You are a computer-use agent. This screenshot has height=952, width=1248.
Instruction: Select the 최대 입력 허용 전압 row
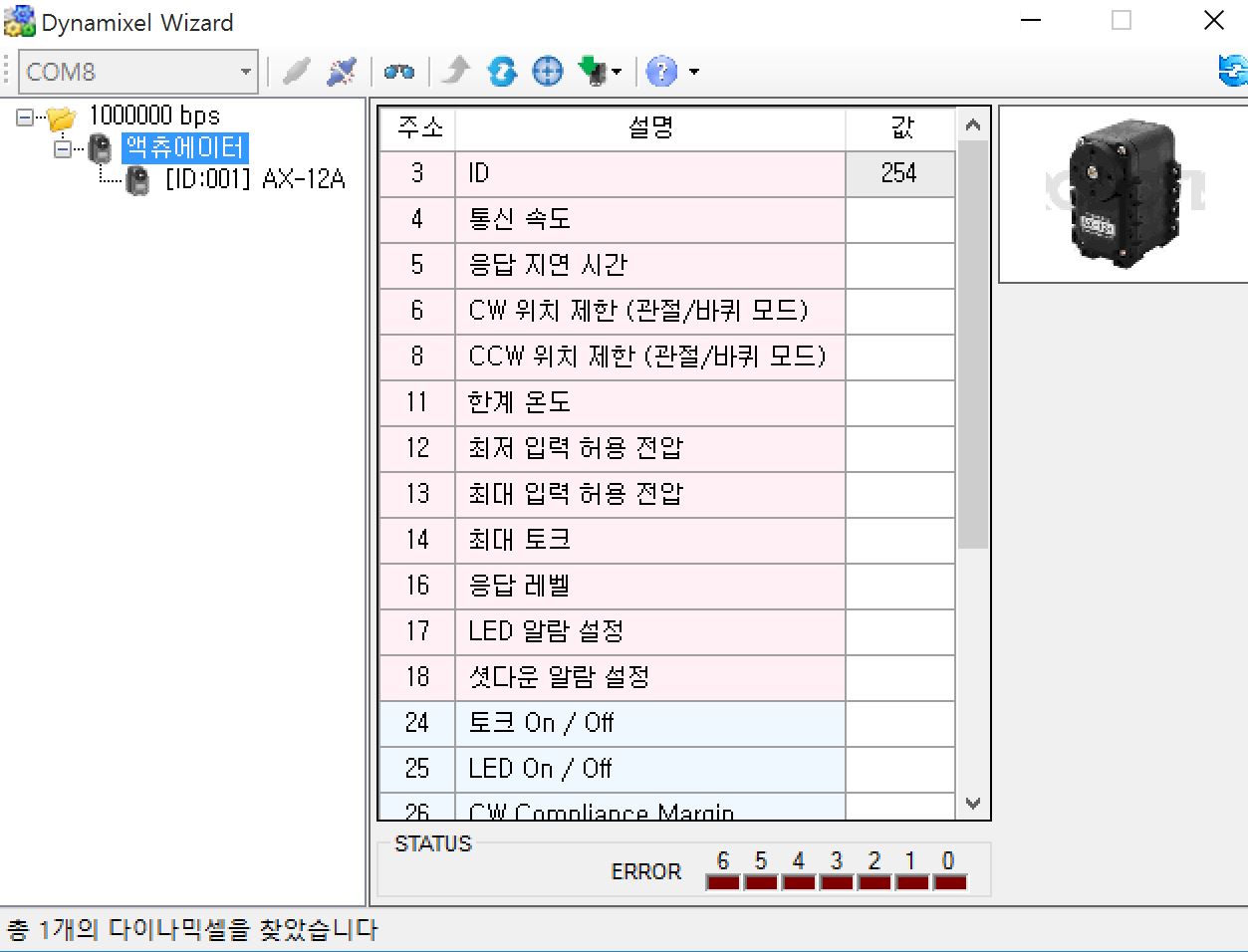tap(666, 494)
